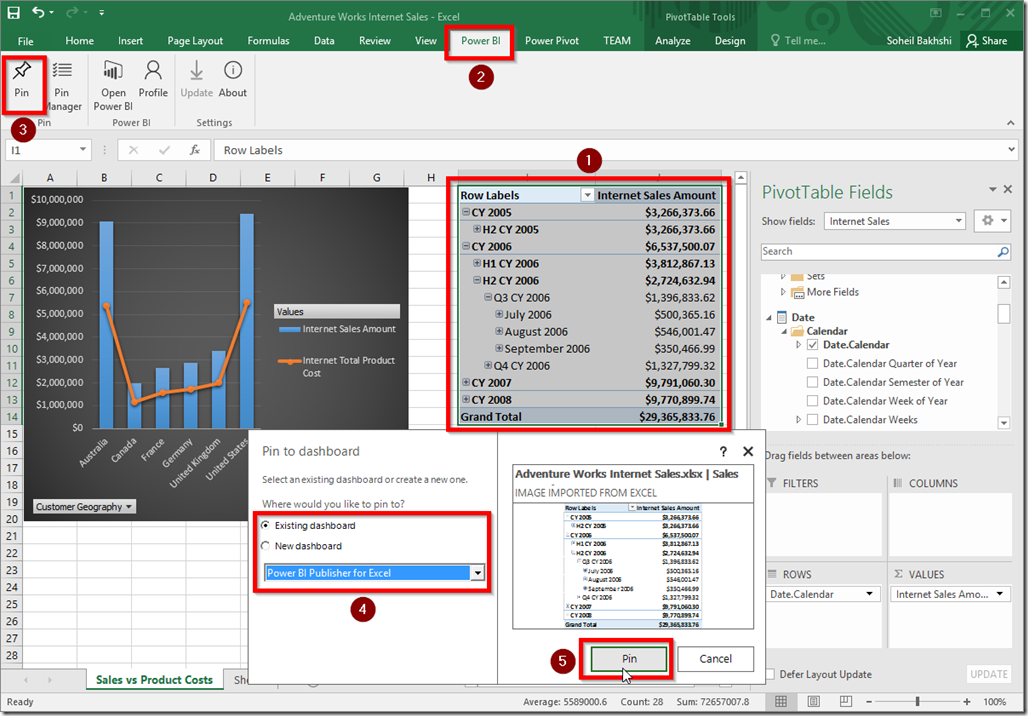Image resolution: width=1028 pixels, height=716 pixels.
Task: Switch to Page Break Preview in status bar
Action: tap(846, 702)
